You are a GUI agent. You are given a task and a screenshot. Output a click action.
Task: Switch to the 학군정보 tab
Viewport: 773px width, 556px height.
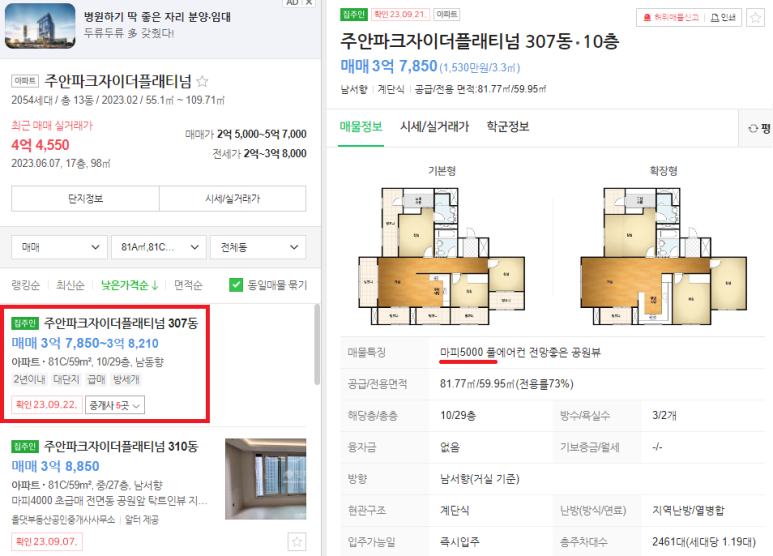click(508, 127)
